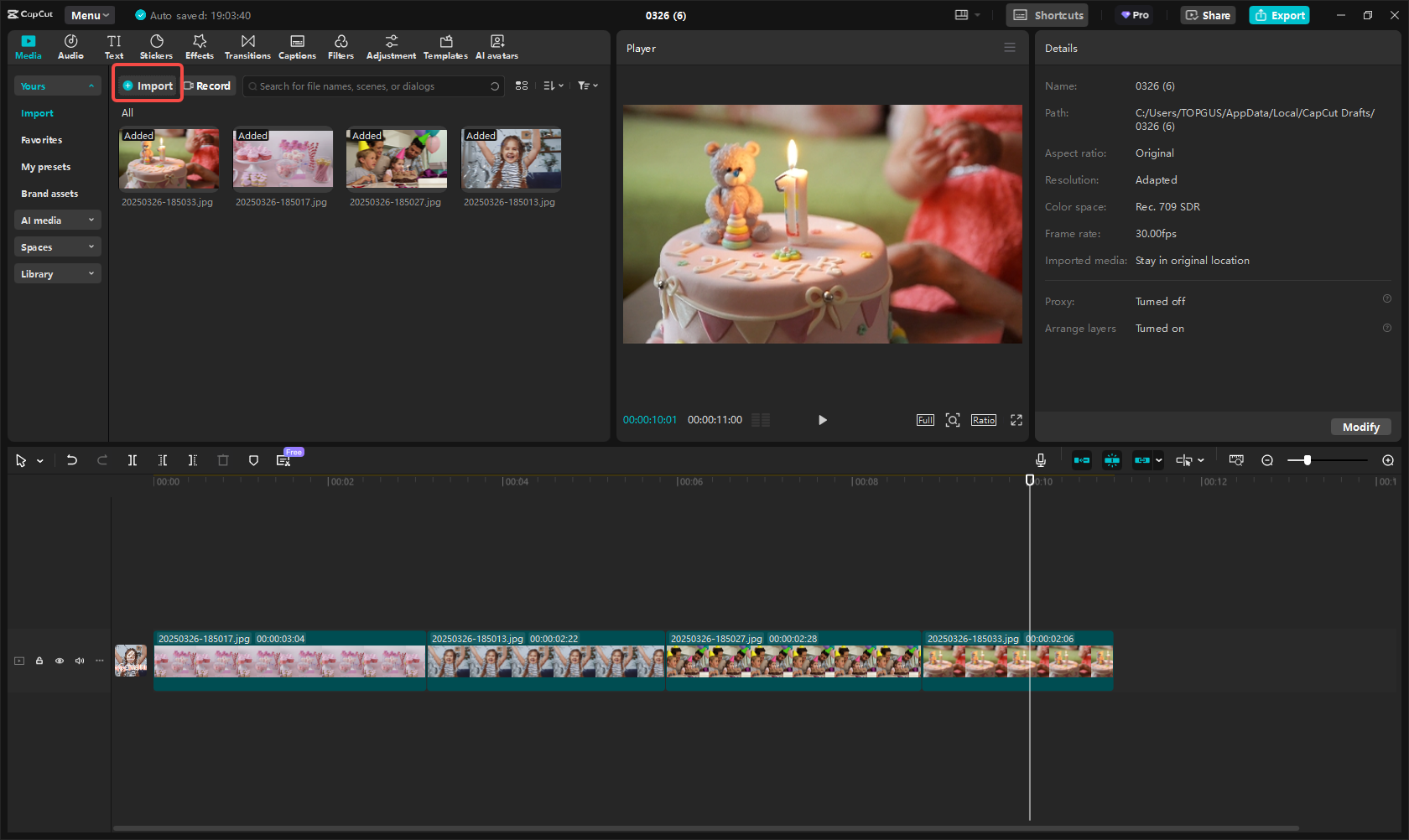Open the Menu dropdown
Image resolution: width=1409 pixels, height=840 pixels.
tap(90, 15)
